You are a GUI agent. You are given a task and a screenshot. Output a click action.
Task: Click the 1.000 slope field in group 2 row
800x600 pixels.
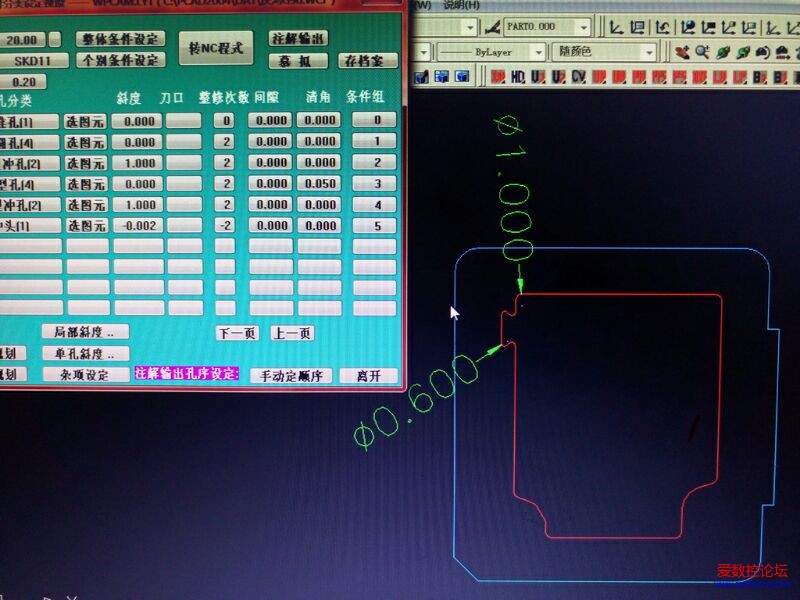coord(139,163)
